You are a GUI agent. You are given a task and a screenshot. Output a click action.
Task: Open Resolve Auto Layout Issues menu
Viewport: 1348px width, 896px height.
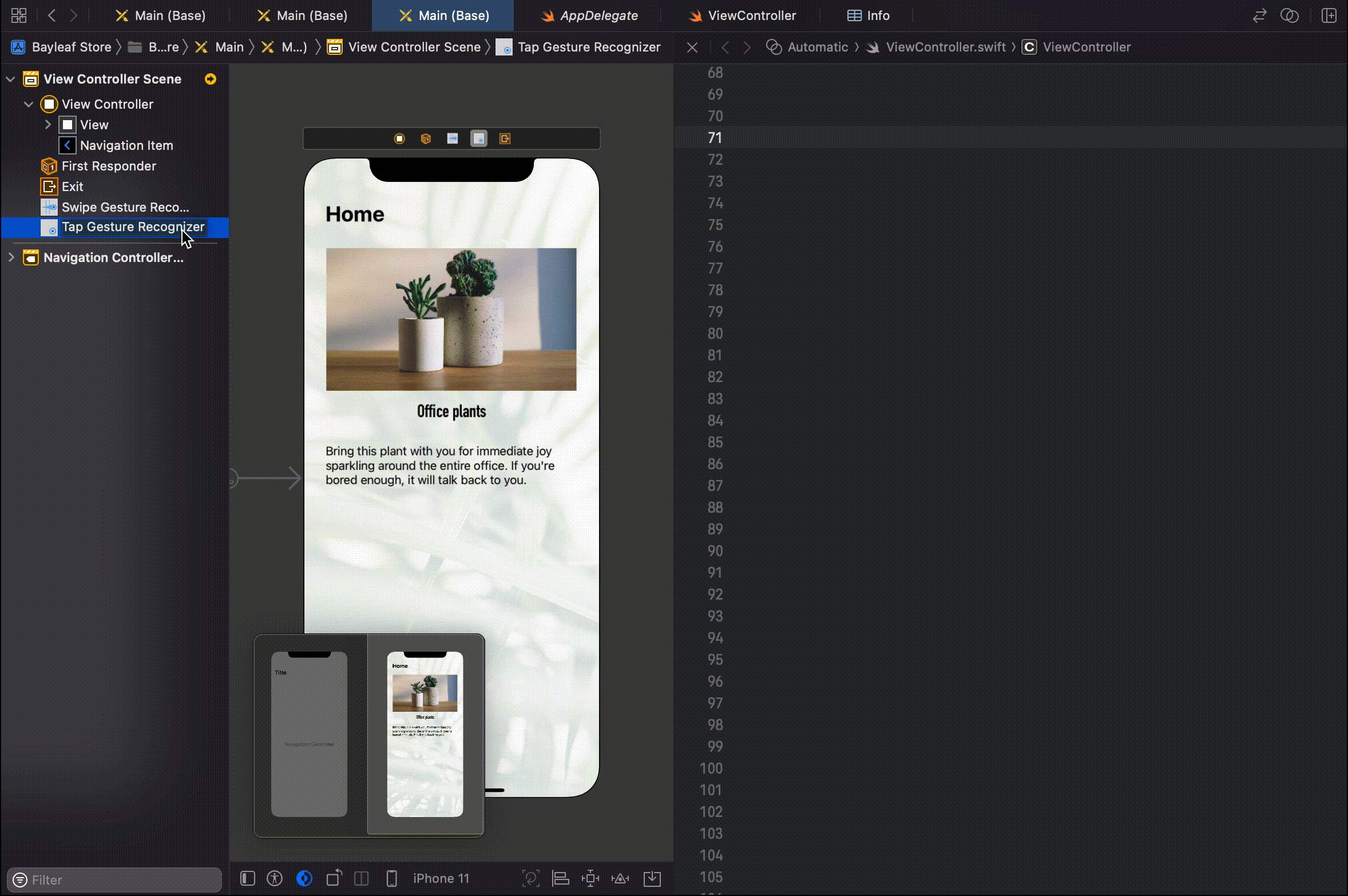click(620, 878)
